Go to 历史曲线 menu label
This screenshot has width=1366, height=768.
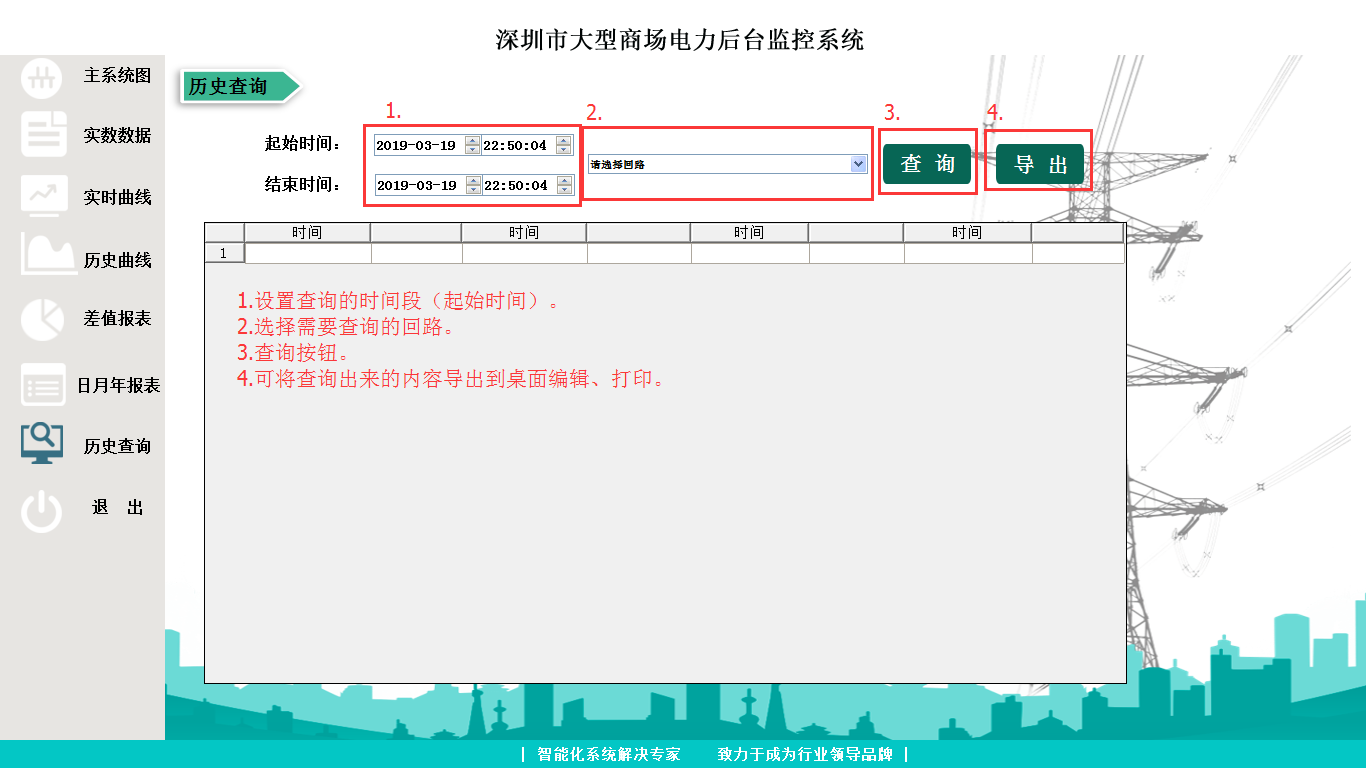(x=117, y=260)
